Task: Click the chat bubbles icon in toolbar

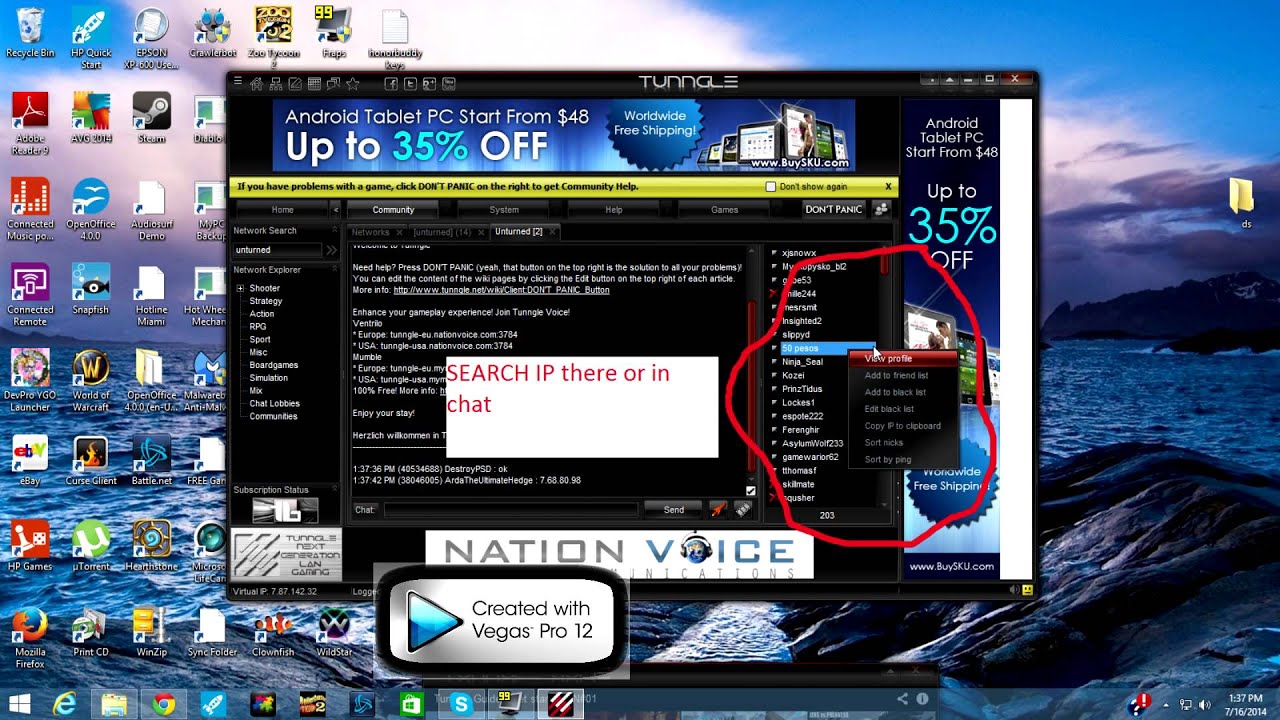Action: point(333,83)
